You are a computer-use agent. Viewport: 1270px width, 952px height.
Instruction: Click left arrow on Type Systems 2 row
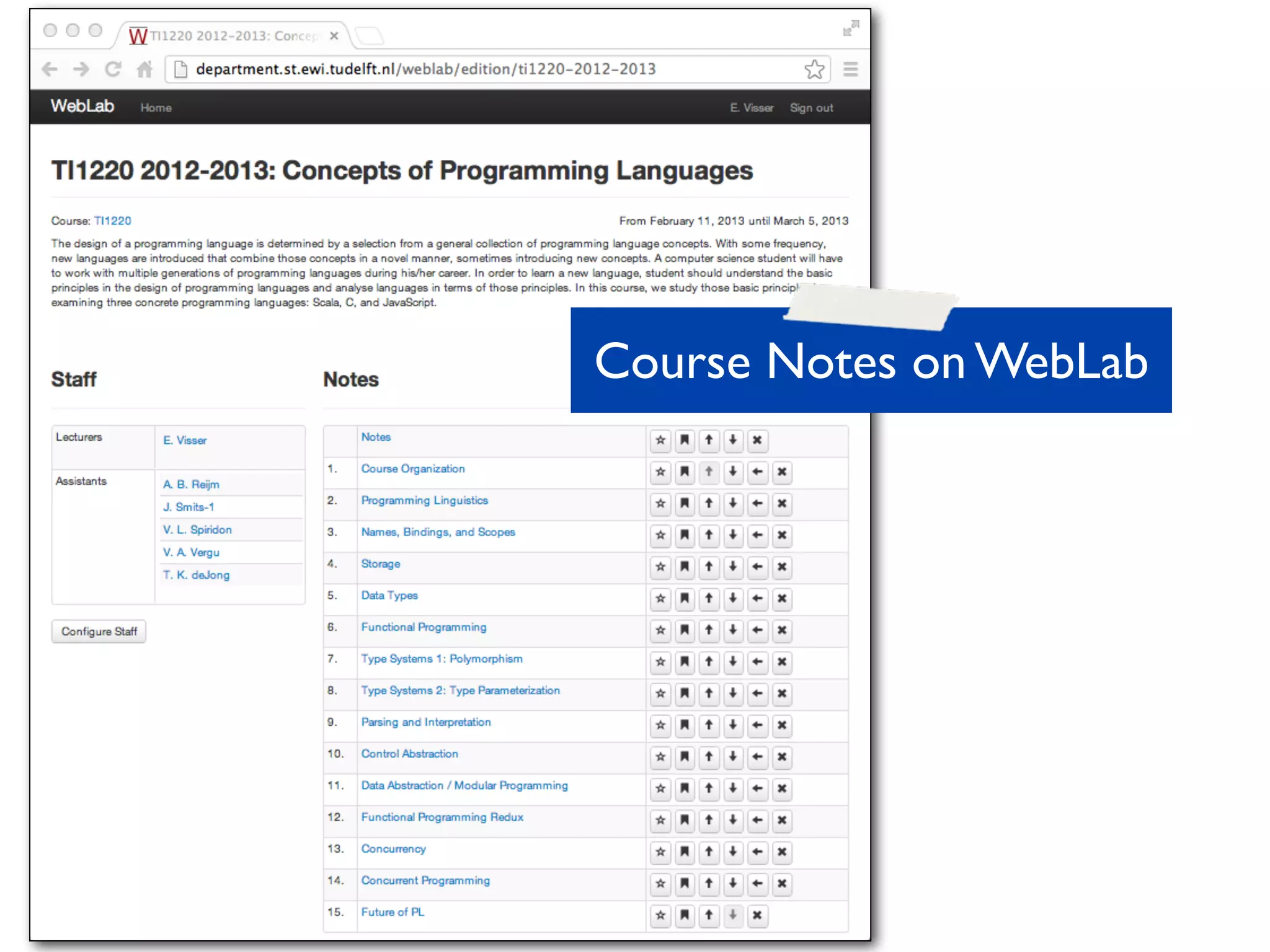click(x=757, y=694)
